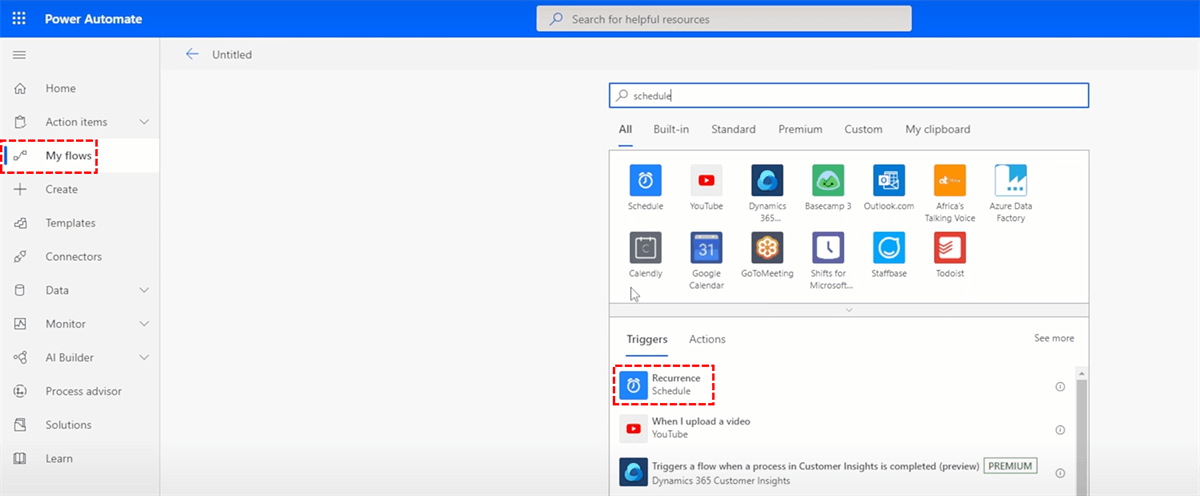The height and width of the screenshot is (496, 1200).
Task: Select the Calendly connector icon
Action: coord(645,247)
